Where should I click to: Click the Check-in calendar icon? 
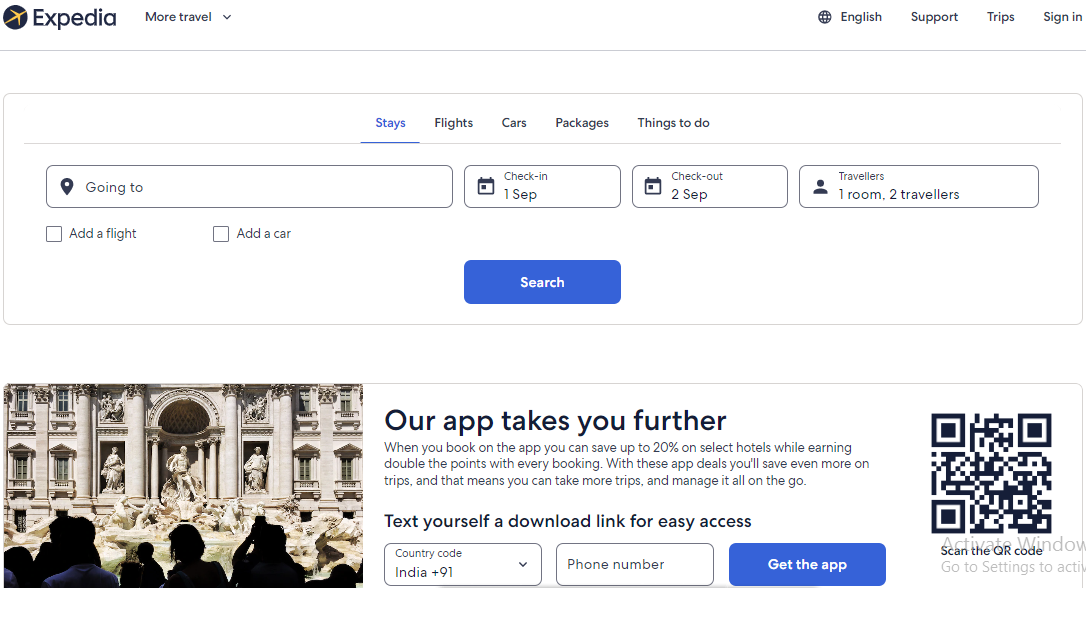point(485,187)
